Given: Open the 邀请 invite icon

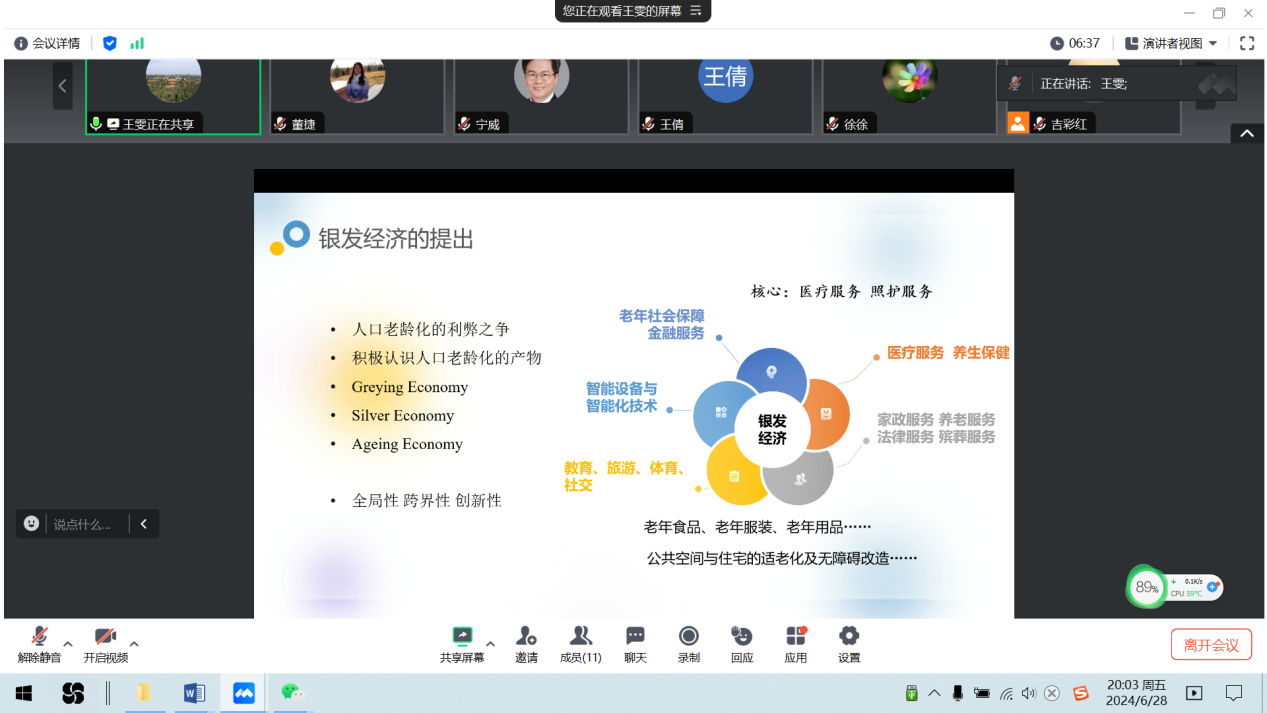Looking at the screenshot, I should [x=526, y=637].
